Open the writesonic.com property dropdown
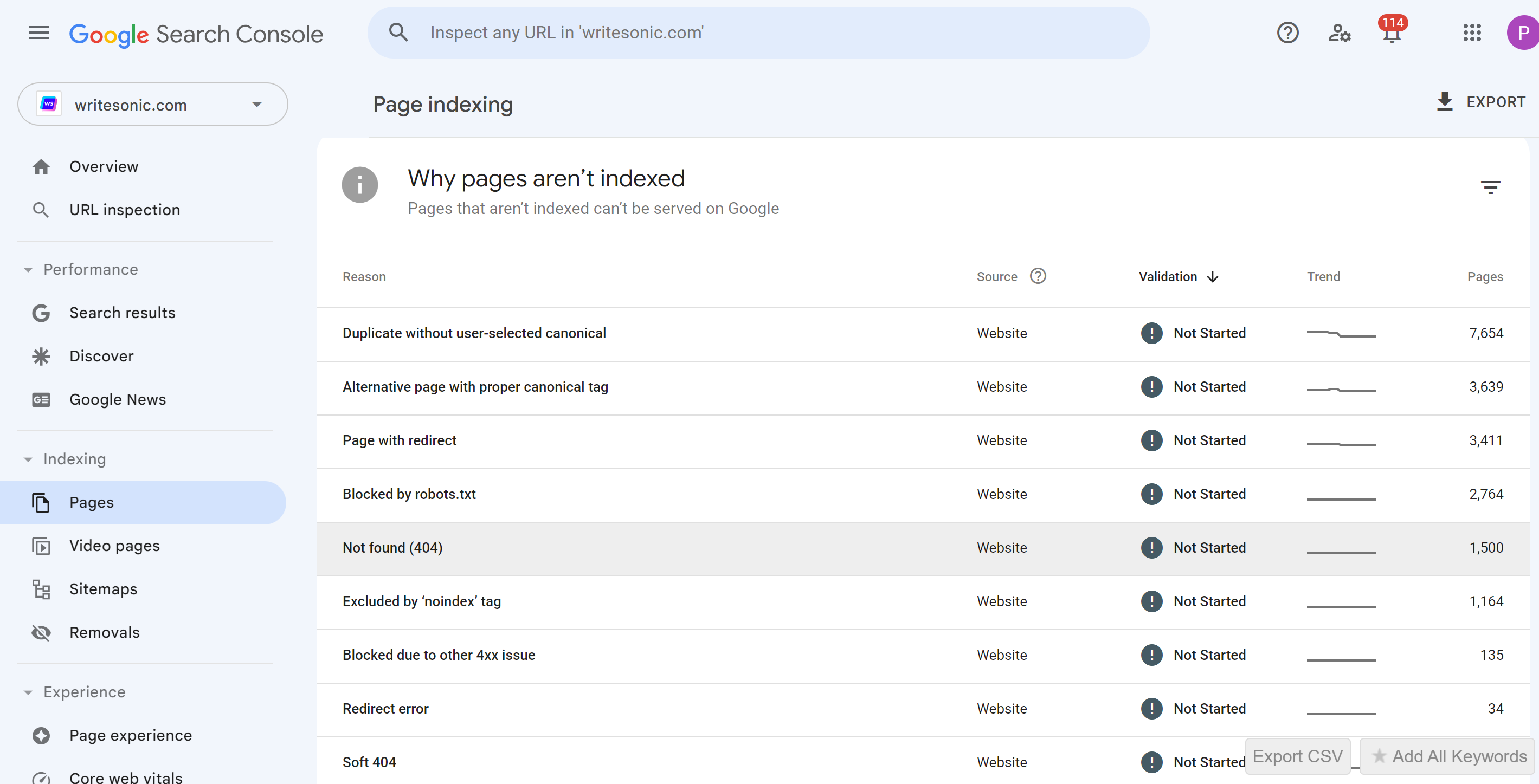The image size is (1539, 784). (x=152, y=105)
